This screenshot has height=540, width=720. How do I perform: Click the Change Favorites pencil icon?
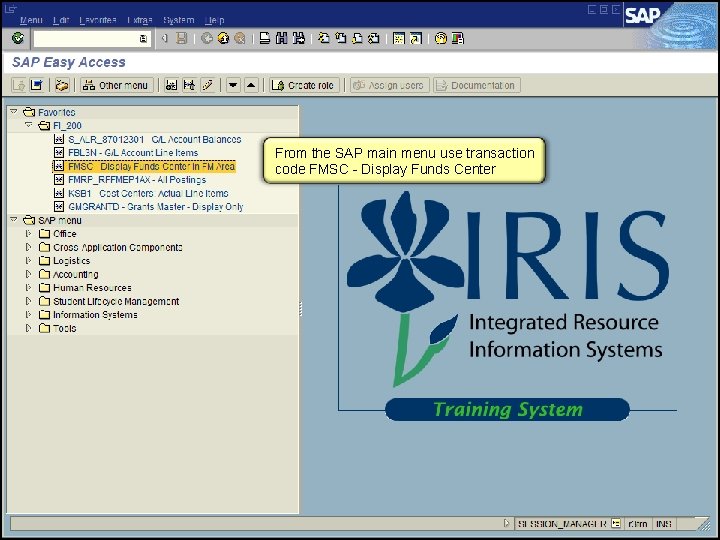[x=208, y=85]
